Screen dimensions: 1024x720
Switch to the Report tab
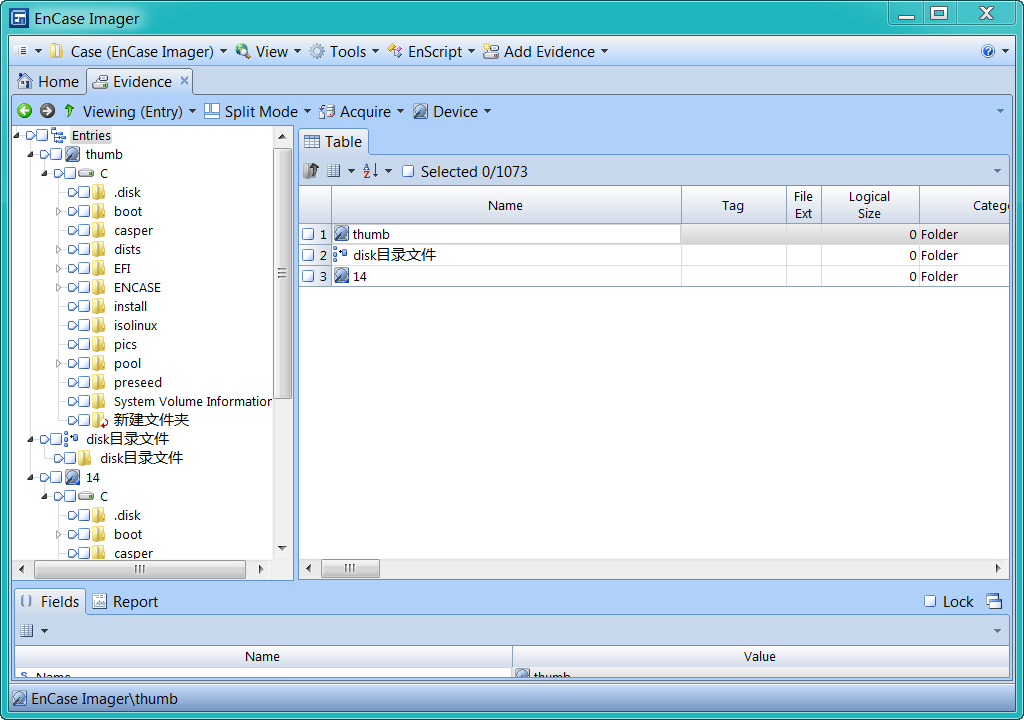(x=127, y=601)
